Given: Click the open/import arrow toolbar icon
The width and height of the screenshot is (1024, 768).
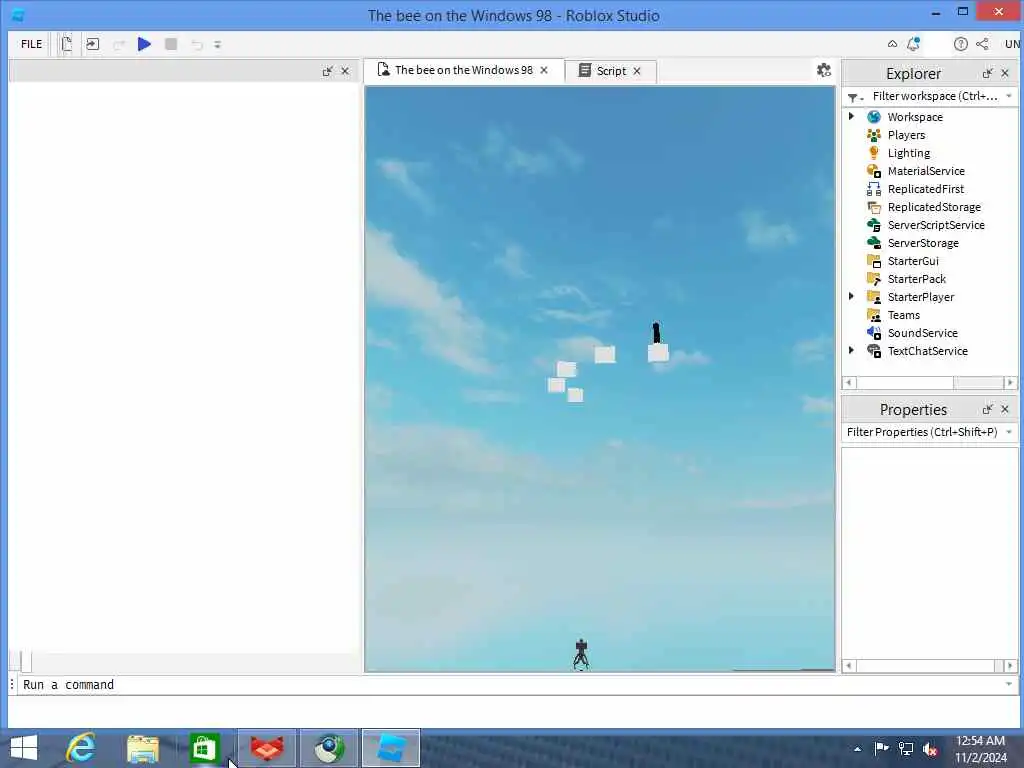Looking at the screenshot, I should coord(93,44).
